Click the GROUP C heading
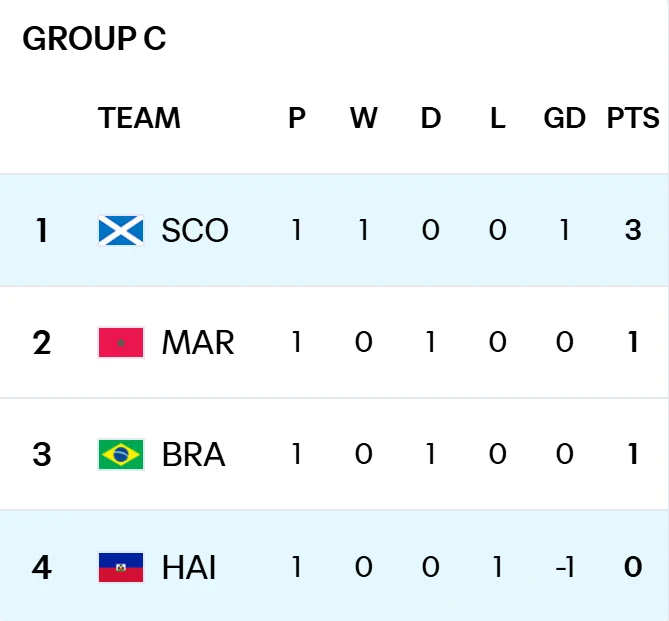The image size is (669, 621). [x=94, y=38]
